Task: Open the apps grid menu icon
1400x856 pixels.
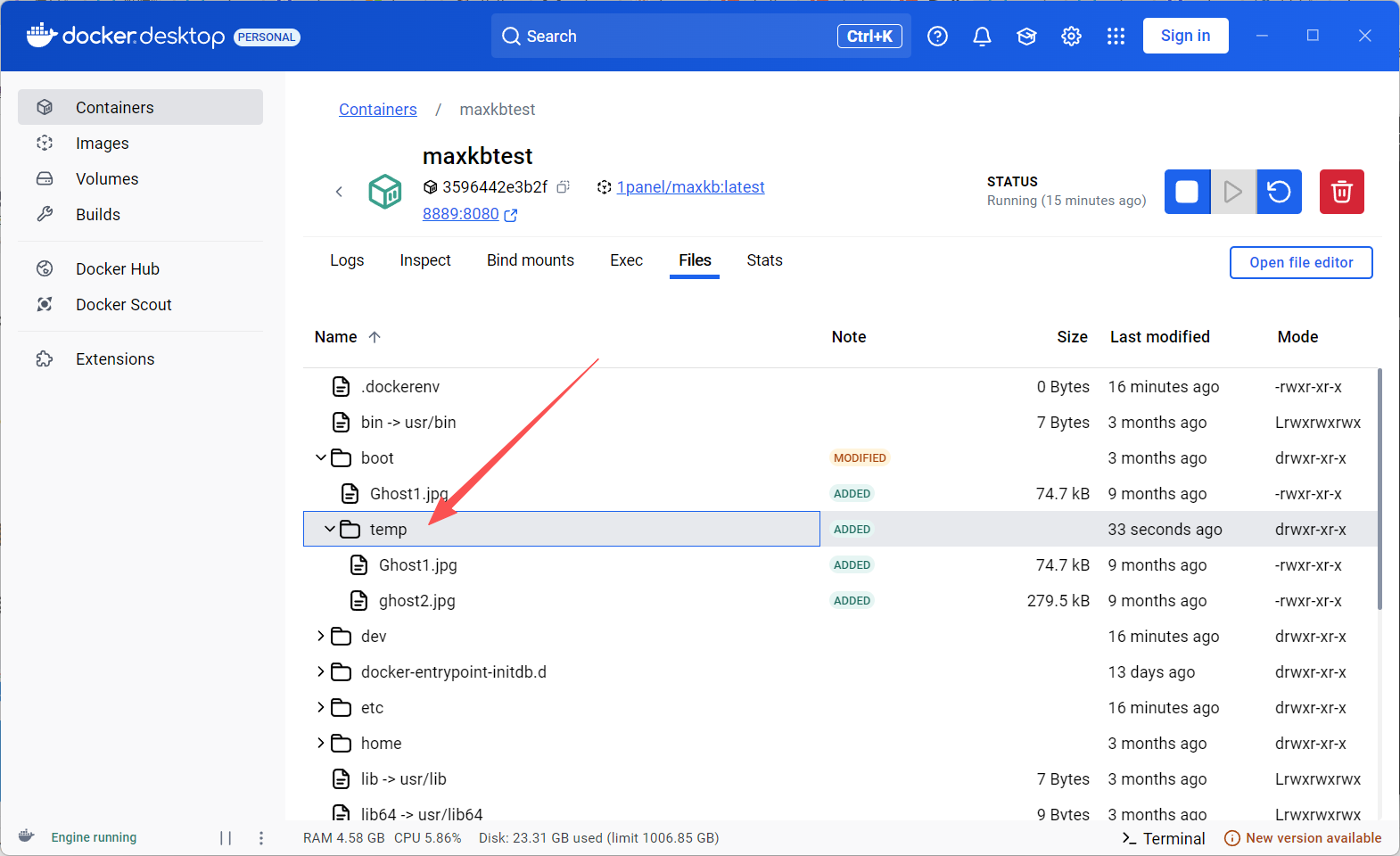Action: click(1116, 36)
